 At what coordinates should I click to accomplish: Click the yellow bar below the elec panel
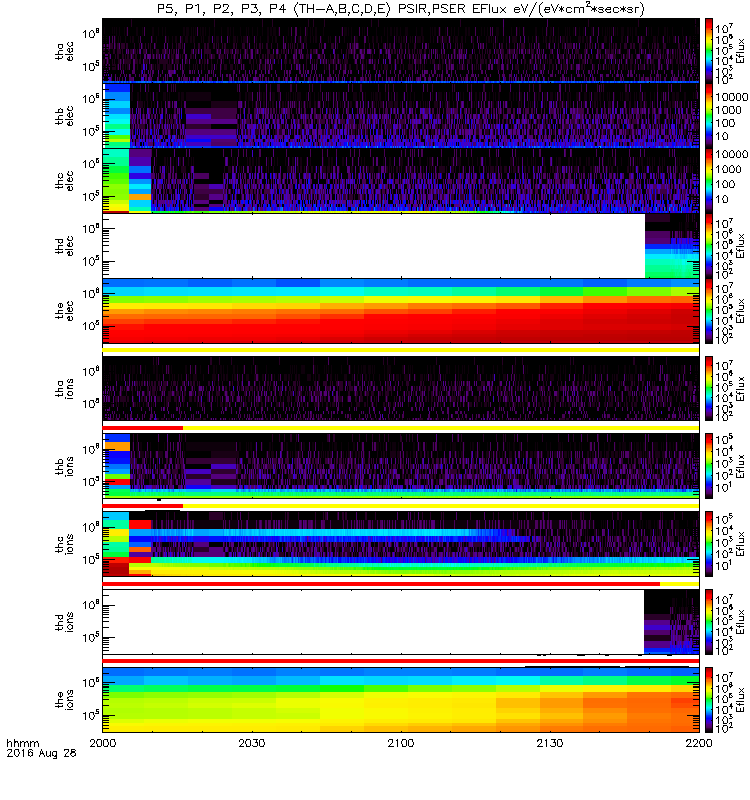(x=401, y=350)
